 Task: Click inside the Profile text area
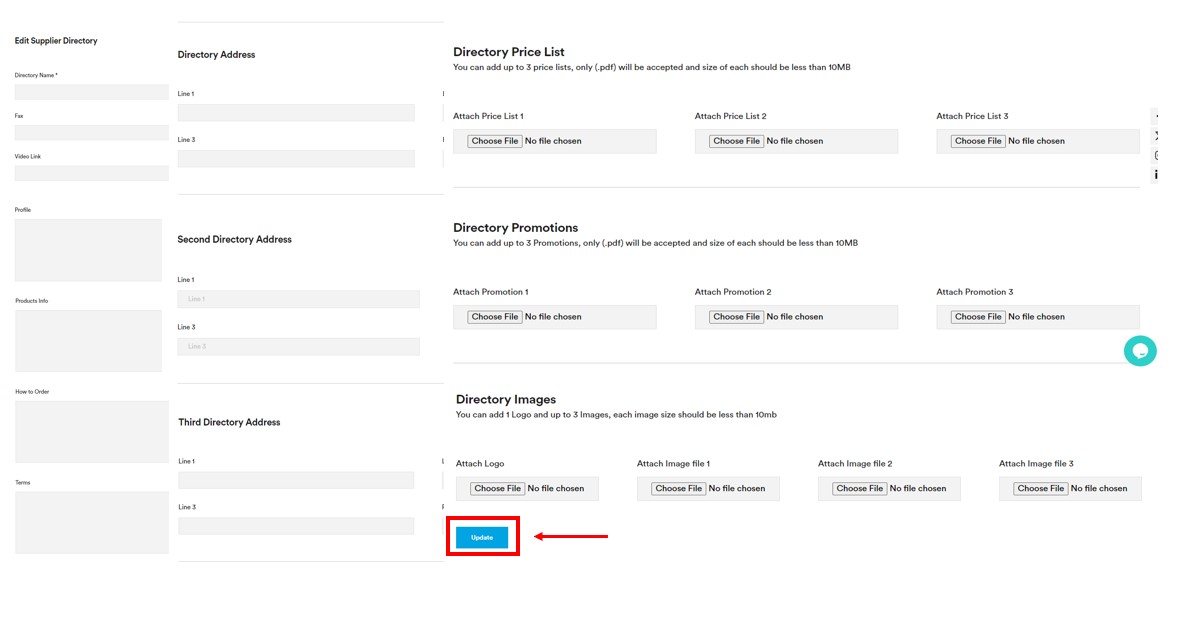click(x=88, y=250)
